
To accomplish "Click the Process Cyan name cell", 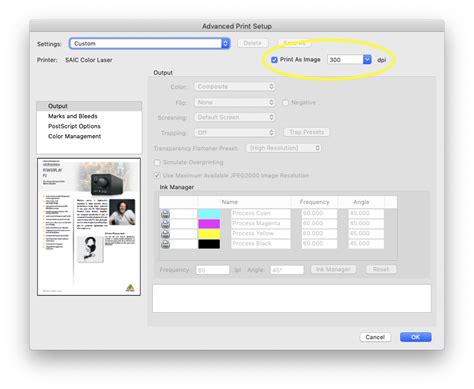I will 261,213.
